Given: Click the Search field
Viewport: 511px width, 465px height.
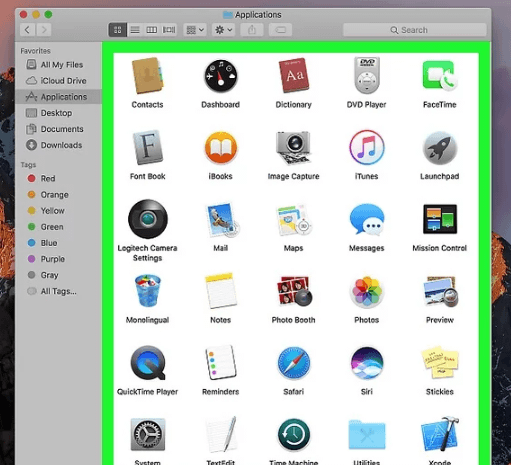Looking at the screenshot, I should tap(415, 30).
